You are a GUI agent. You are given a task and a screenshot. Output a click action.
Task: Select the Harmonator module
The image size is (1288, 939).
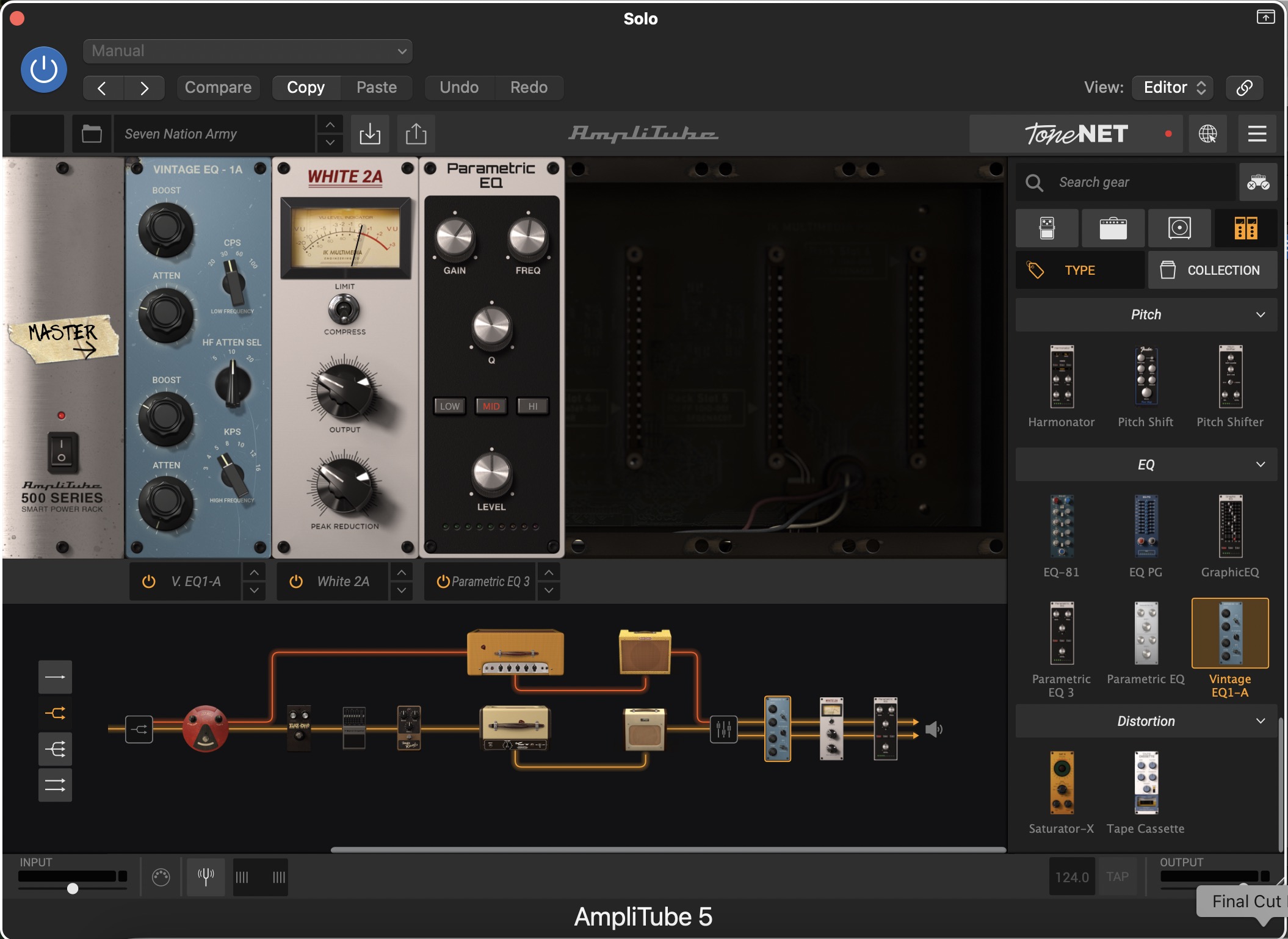pos(1062,386)
